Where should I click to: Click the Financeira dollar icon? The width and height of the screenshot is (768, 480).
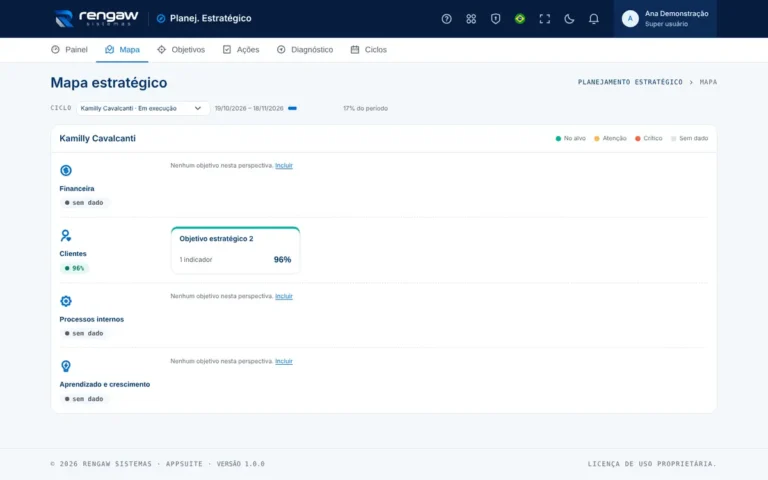click(66, 170)
